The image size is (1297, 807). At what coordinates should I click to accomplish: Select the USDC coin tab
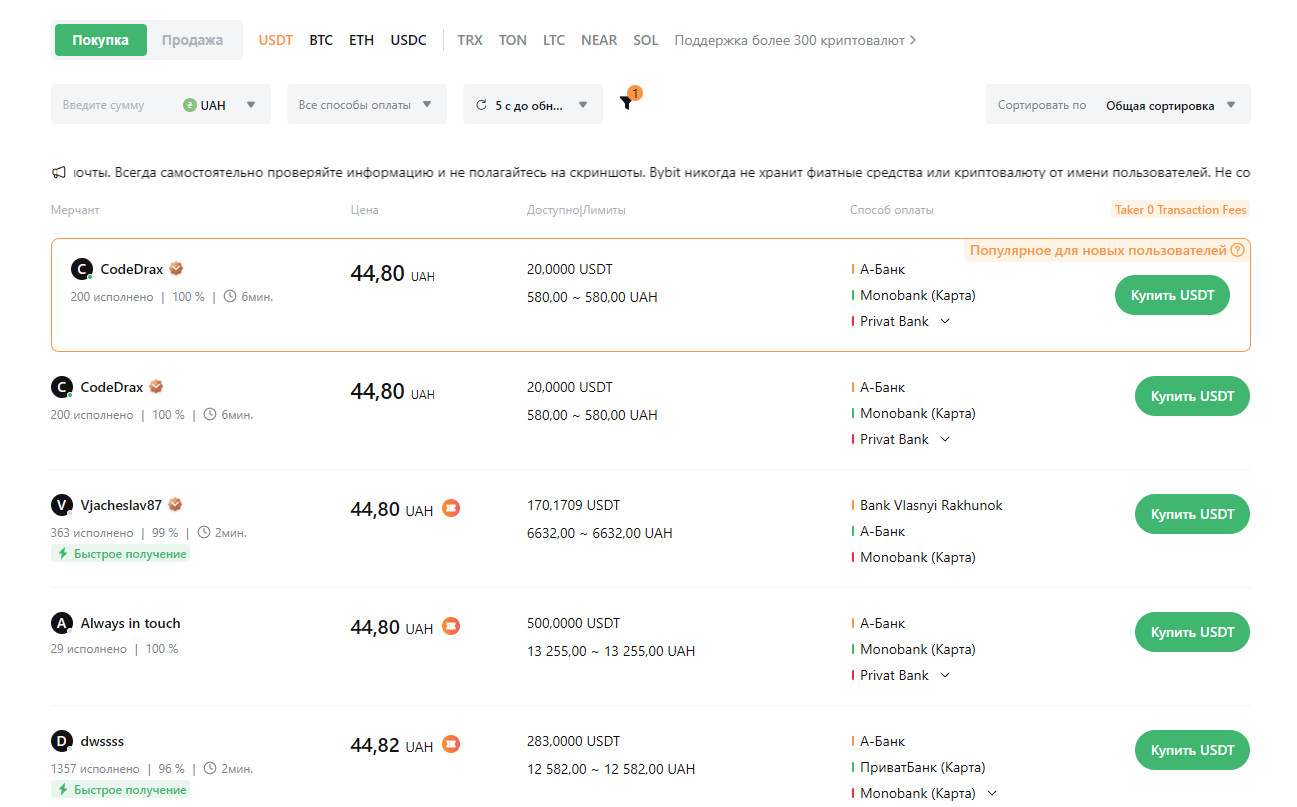(409, 40)
